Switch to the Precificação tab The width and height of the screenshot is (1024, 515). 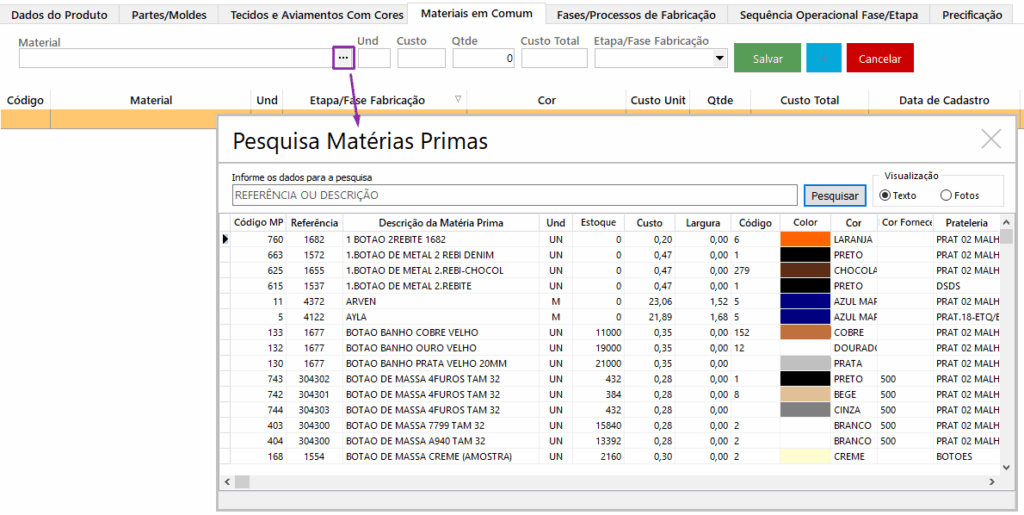click(972, 15)
